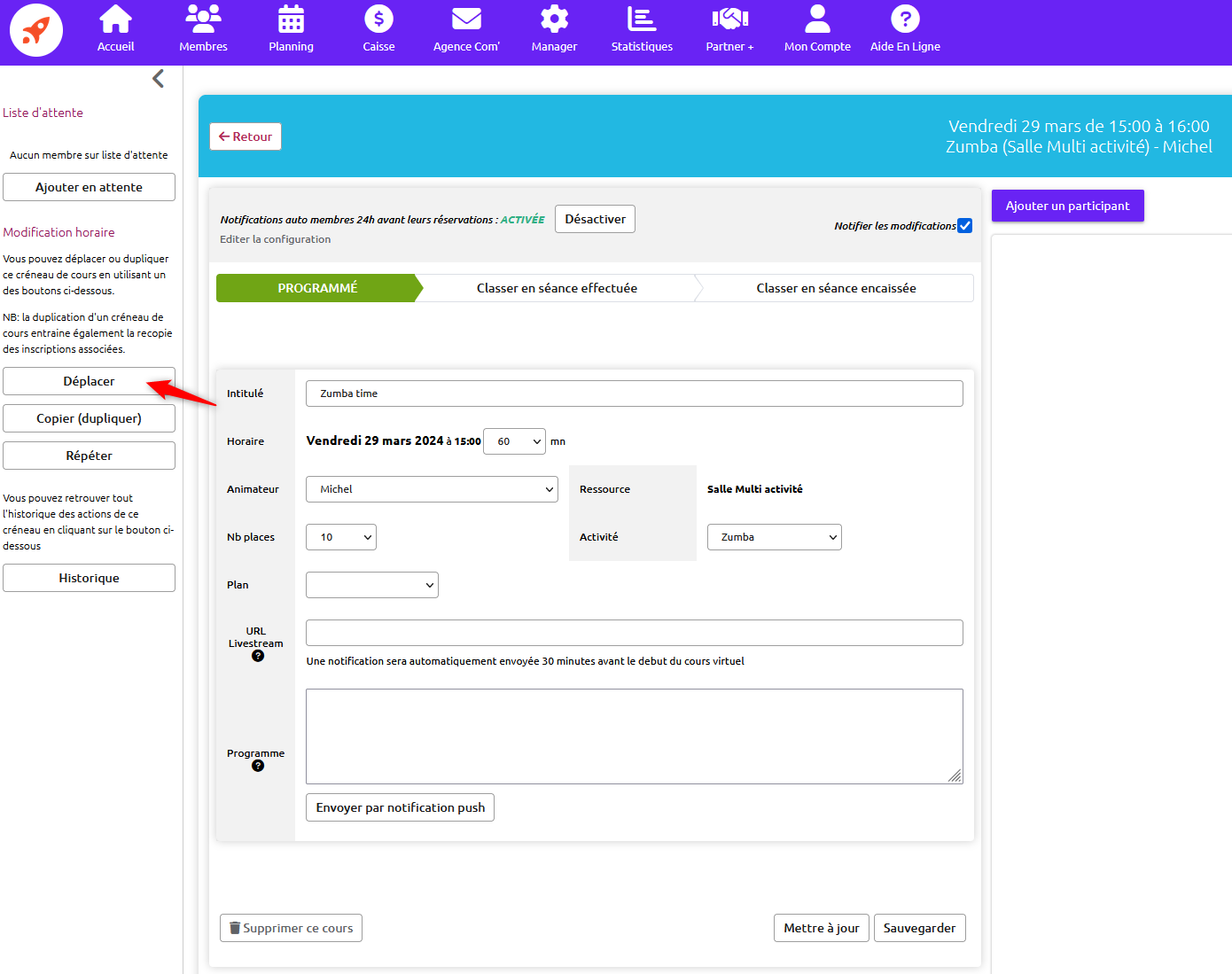Toggle Notifier les modifications checkbox

(964, 226)
